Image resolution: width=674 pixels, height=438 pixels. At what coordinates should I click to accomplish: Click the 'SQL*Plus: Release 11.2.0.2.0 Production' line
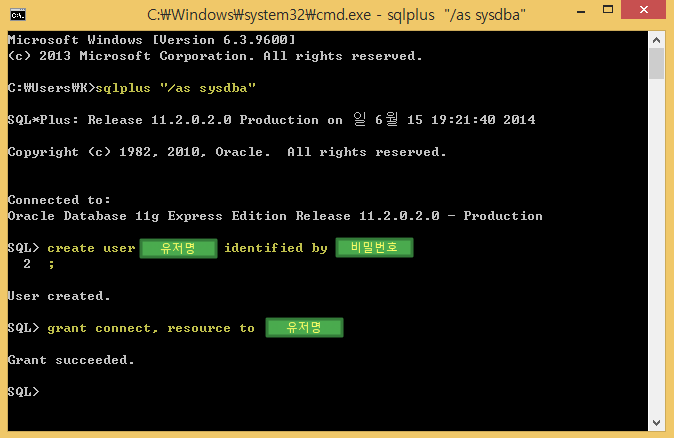pos(272,119)
